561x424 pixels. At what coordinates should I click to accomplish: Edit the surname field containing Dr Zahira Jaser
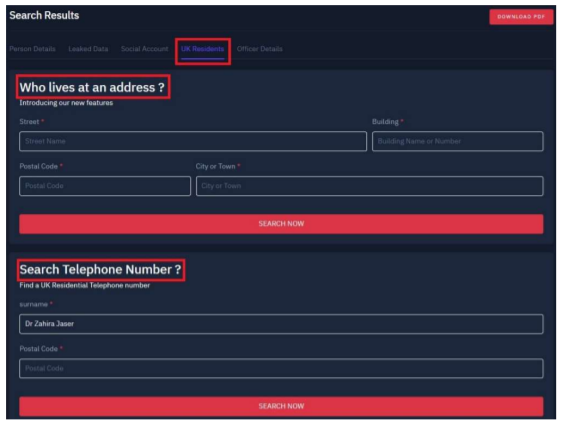click(x=281, y=324)
